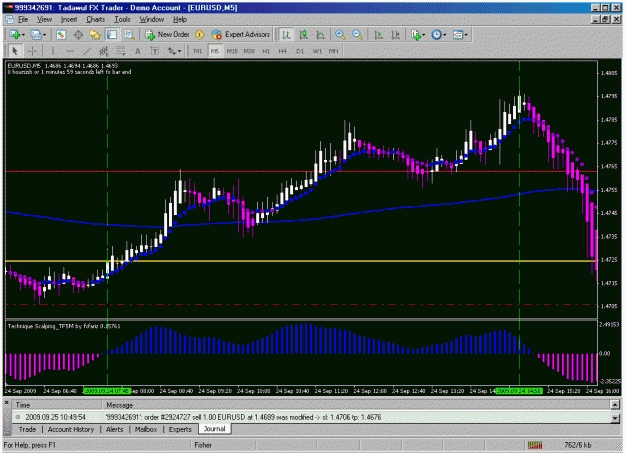Open the Profiles tool
The height and width of the screenshot is (453, 625).
pos(36,35)
